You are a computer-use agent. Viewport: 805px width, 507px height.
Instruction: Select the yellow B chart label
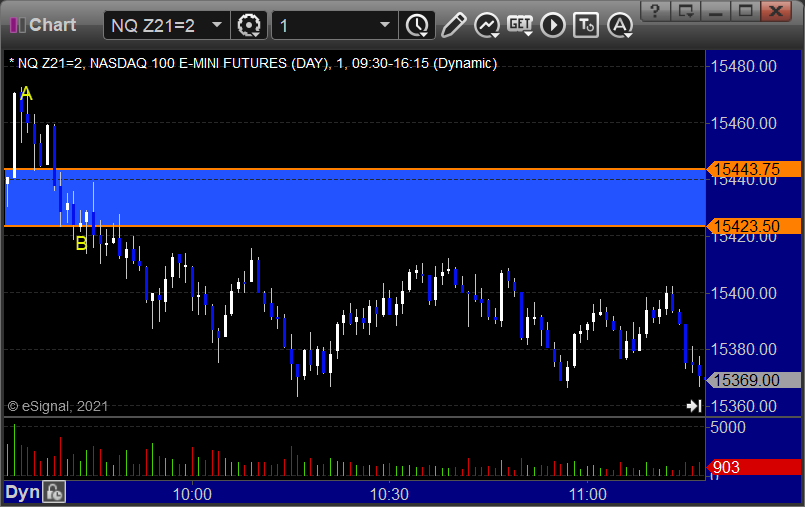click(x=81, y=244)
